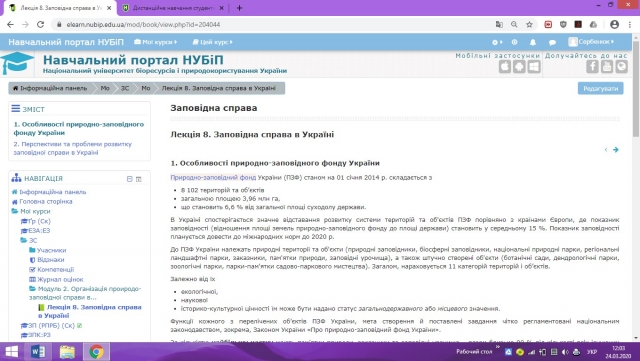Screen dimensions: 640x361
Task: Open the Гр (Ск) course item
Action: click(x=39, y=221)
